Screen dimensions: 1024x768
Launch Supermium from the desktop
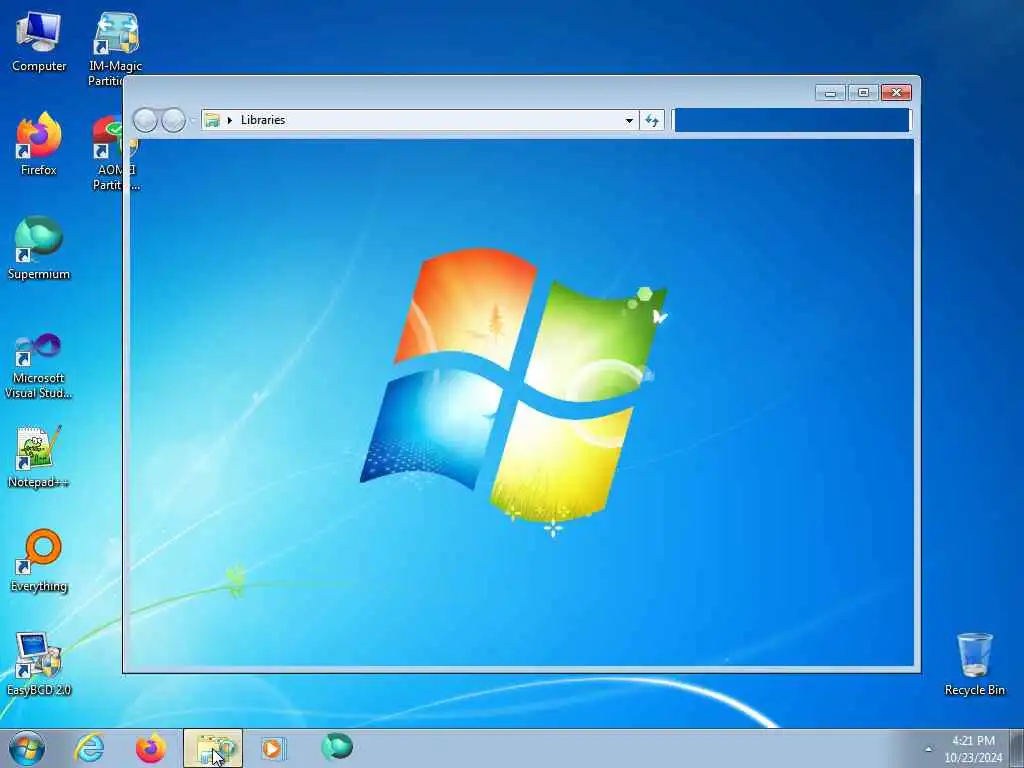(39, 249)
